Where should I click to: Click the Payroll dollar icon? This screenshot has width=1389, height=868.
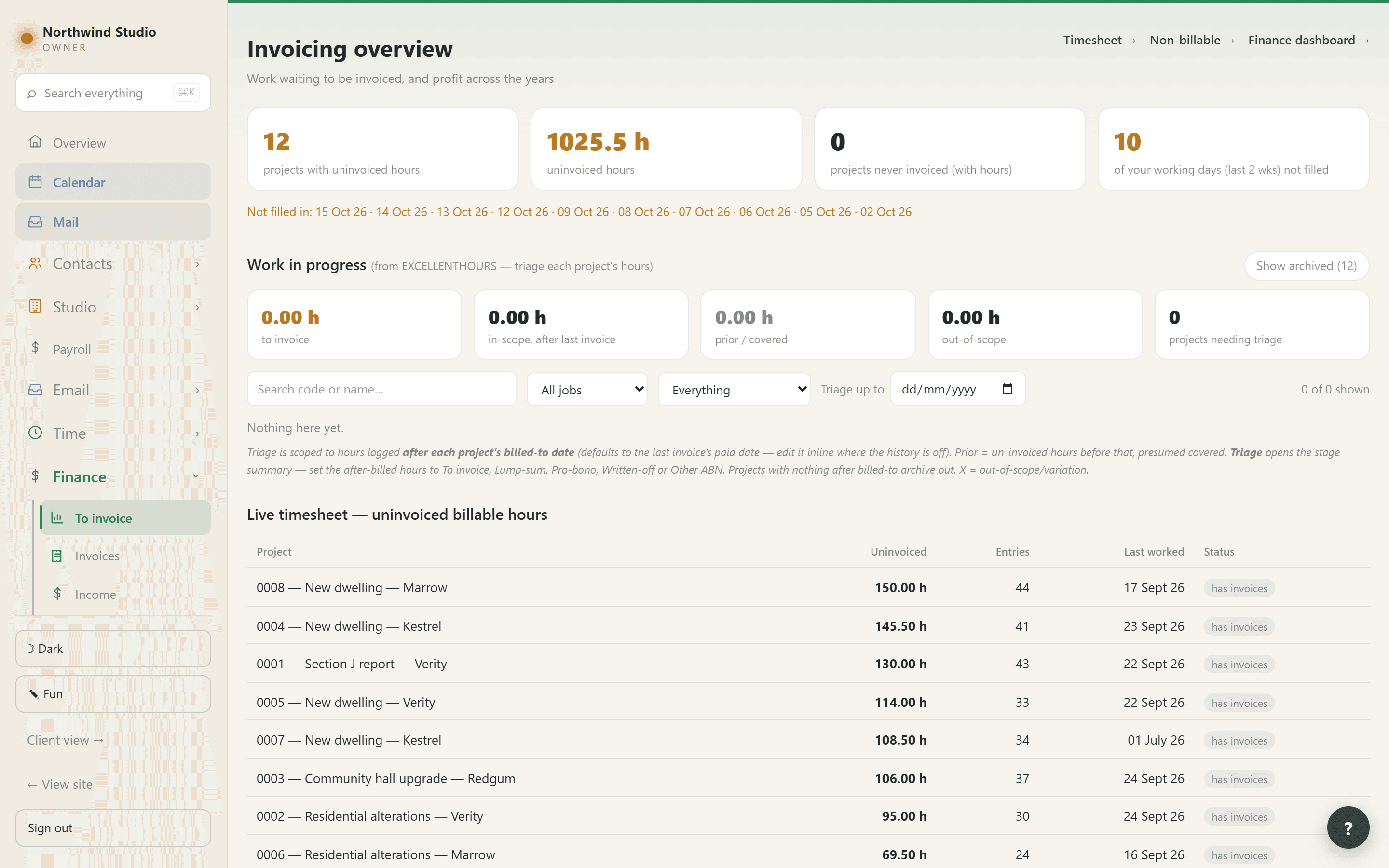[x=35, y=348]
